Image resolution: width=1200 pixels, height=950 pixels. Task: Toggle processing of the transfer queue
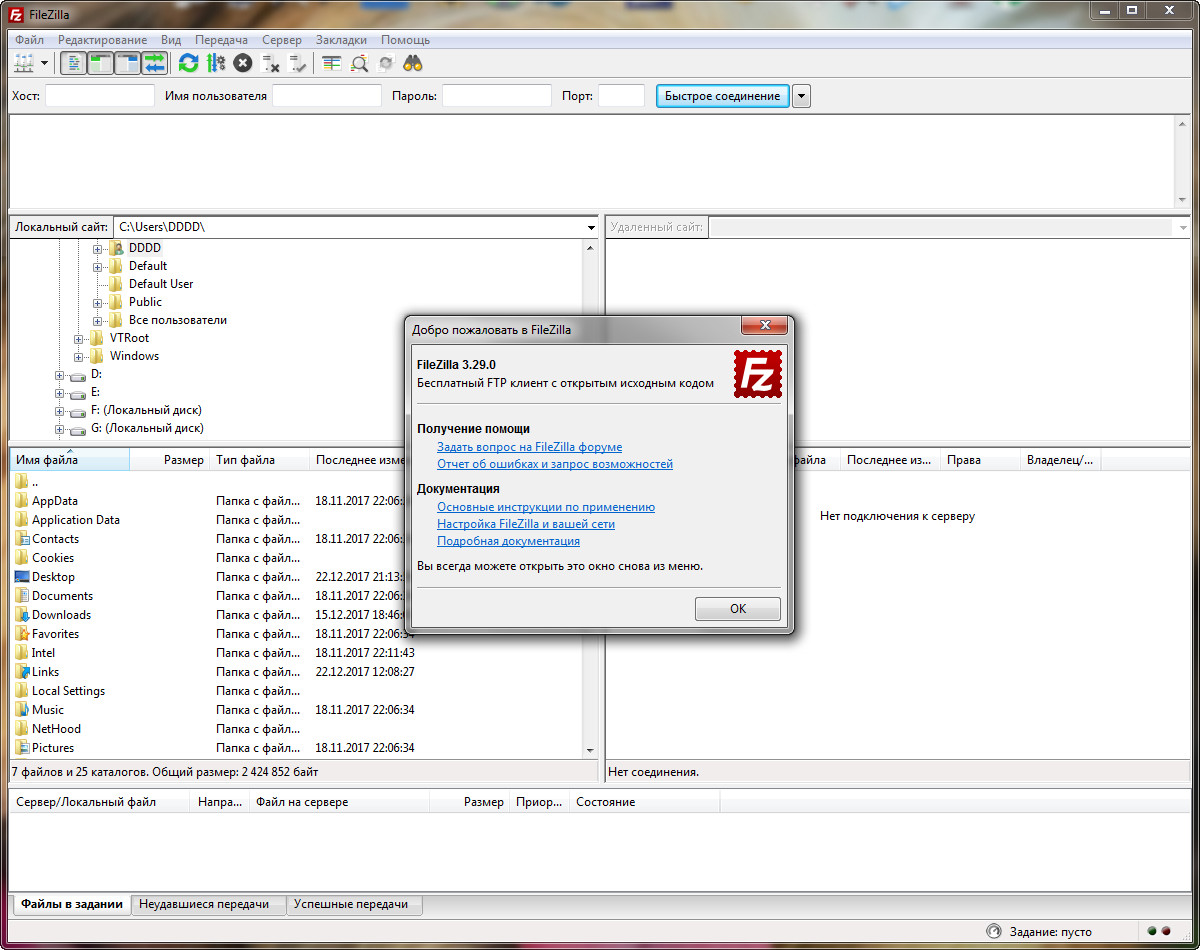click(215, 63)
